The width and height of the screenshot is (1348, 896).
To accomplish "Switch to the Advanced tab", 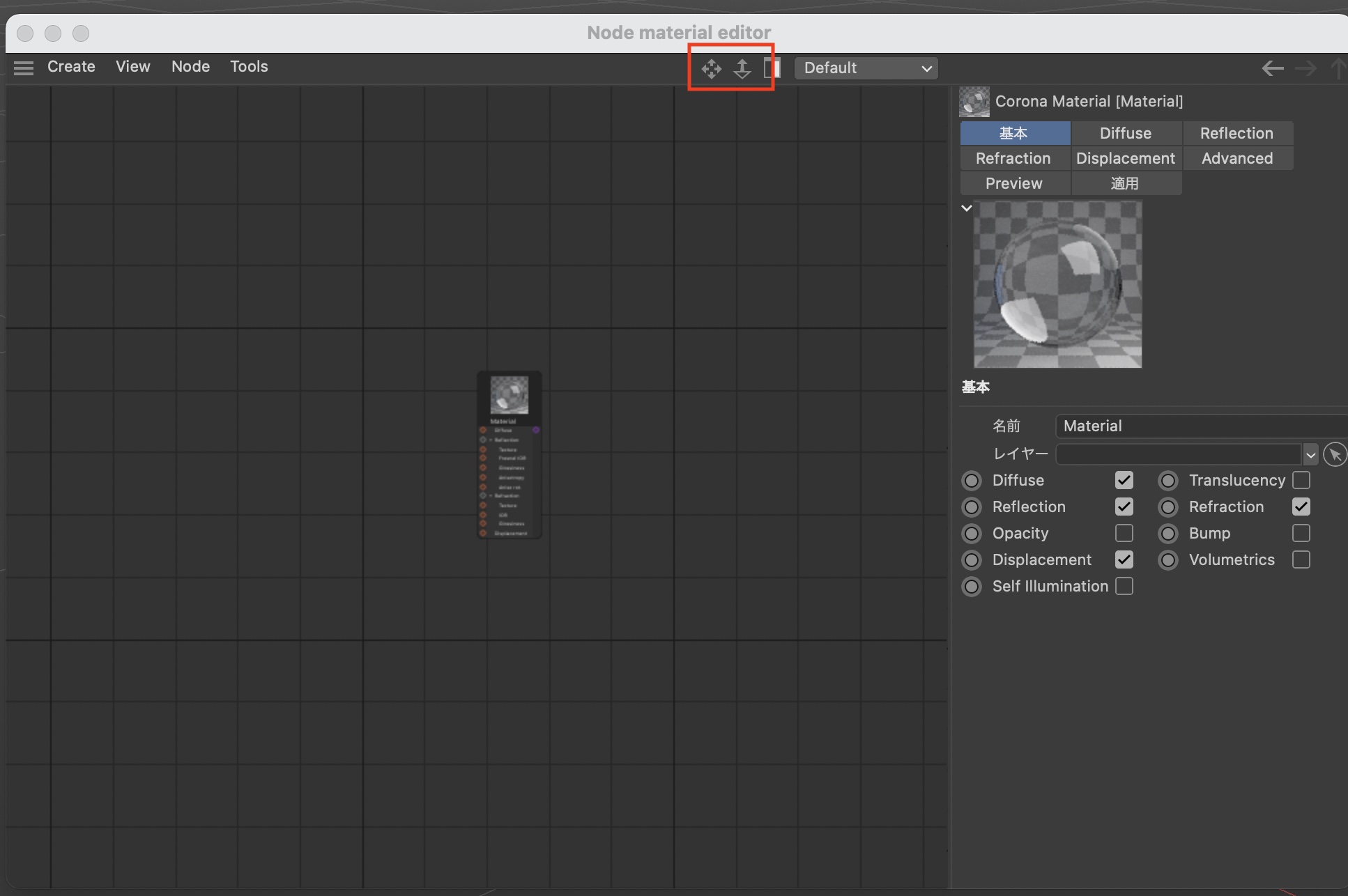I will (x=1236, y=159).
